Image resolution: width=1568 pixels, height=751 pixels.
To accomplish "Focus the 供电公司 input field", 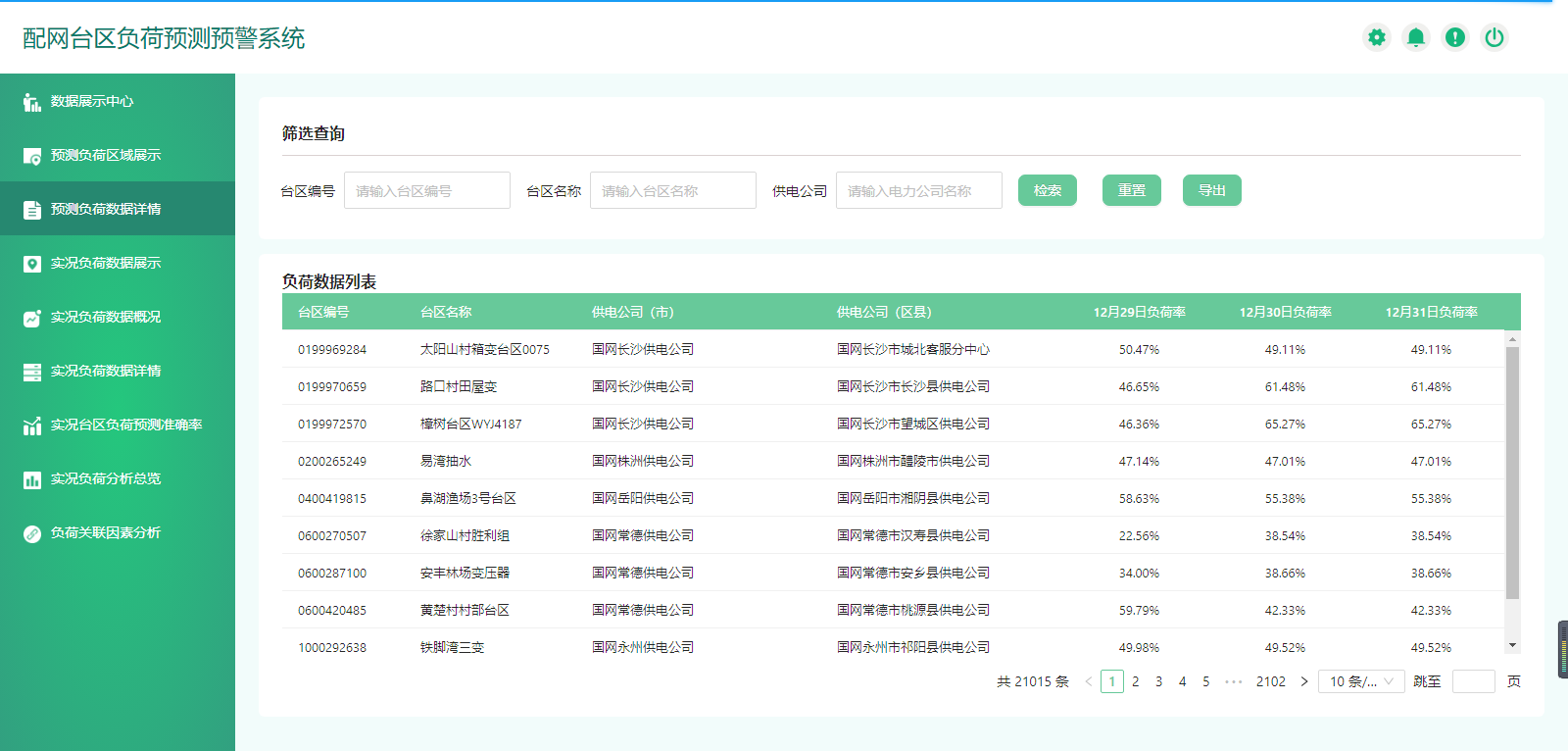I will click(919, 190).
